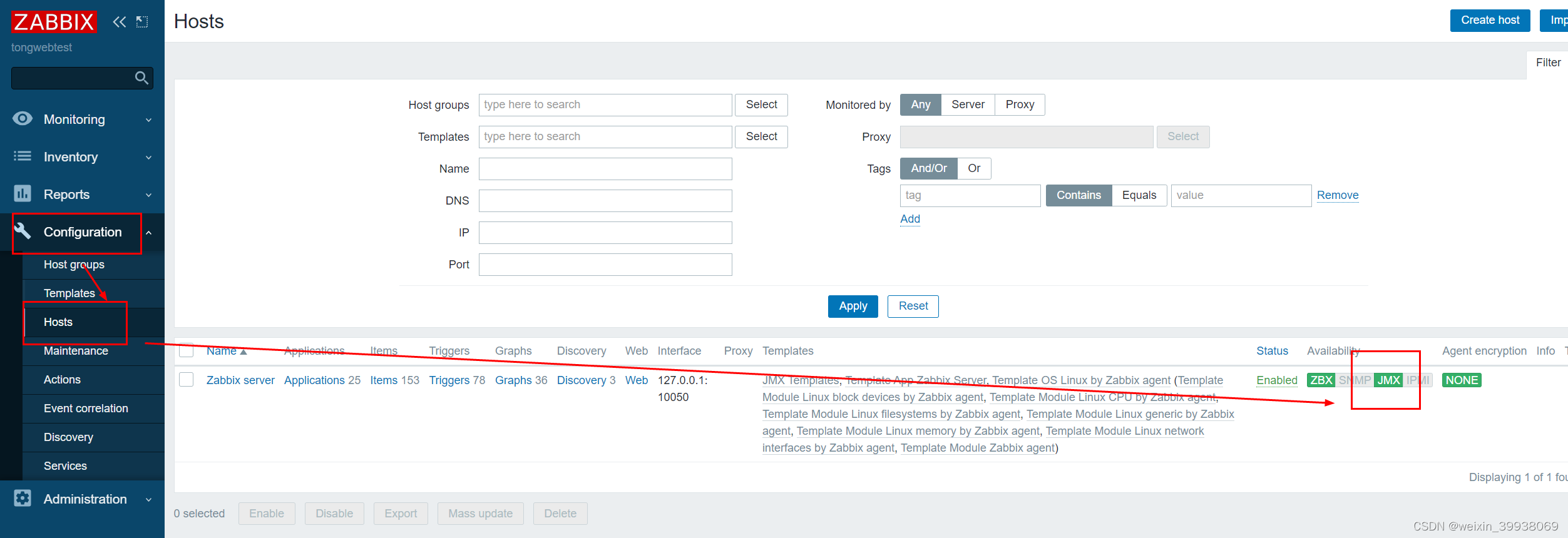Click the JMX availability badge

coord(1388,380)
